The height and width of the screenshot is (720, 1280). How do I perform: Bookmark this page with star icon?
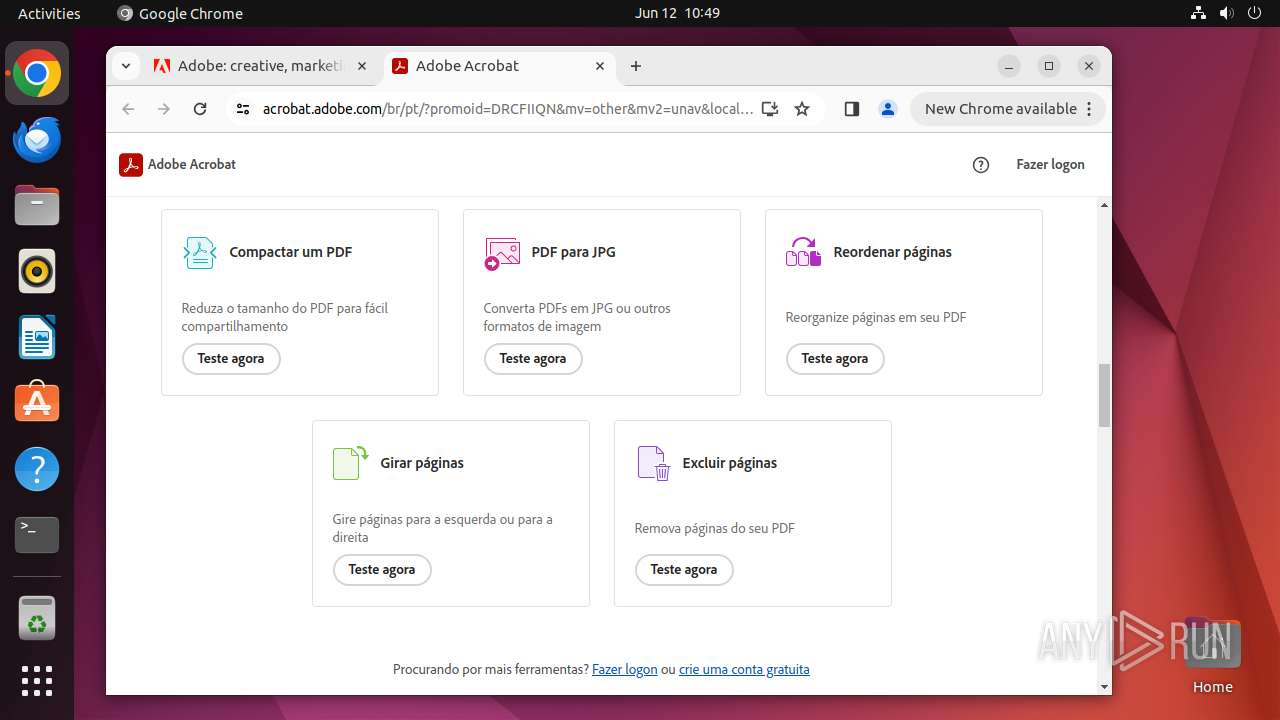click(802, 109)
